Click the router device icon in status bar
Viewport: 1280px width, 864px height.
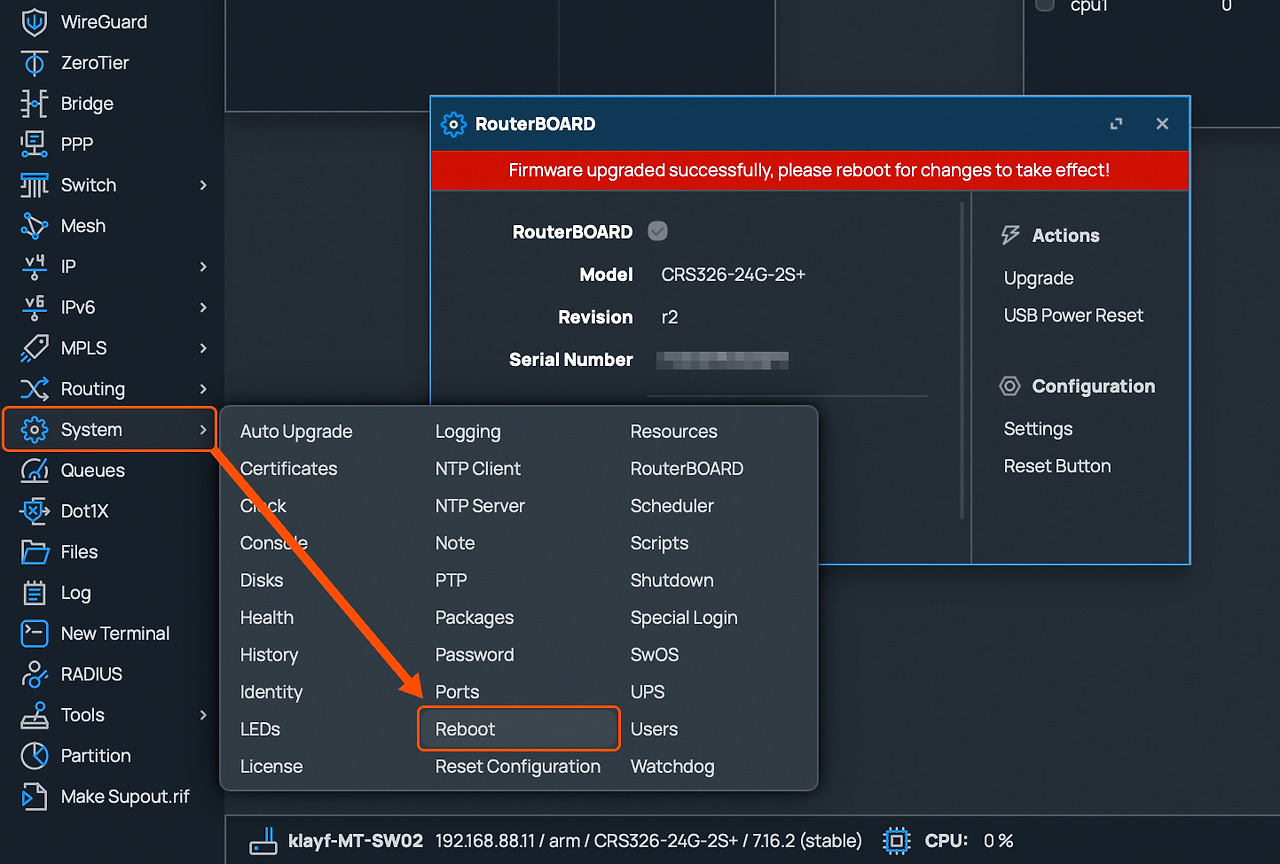[x=263, y=841]
